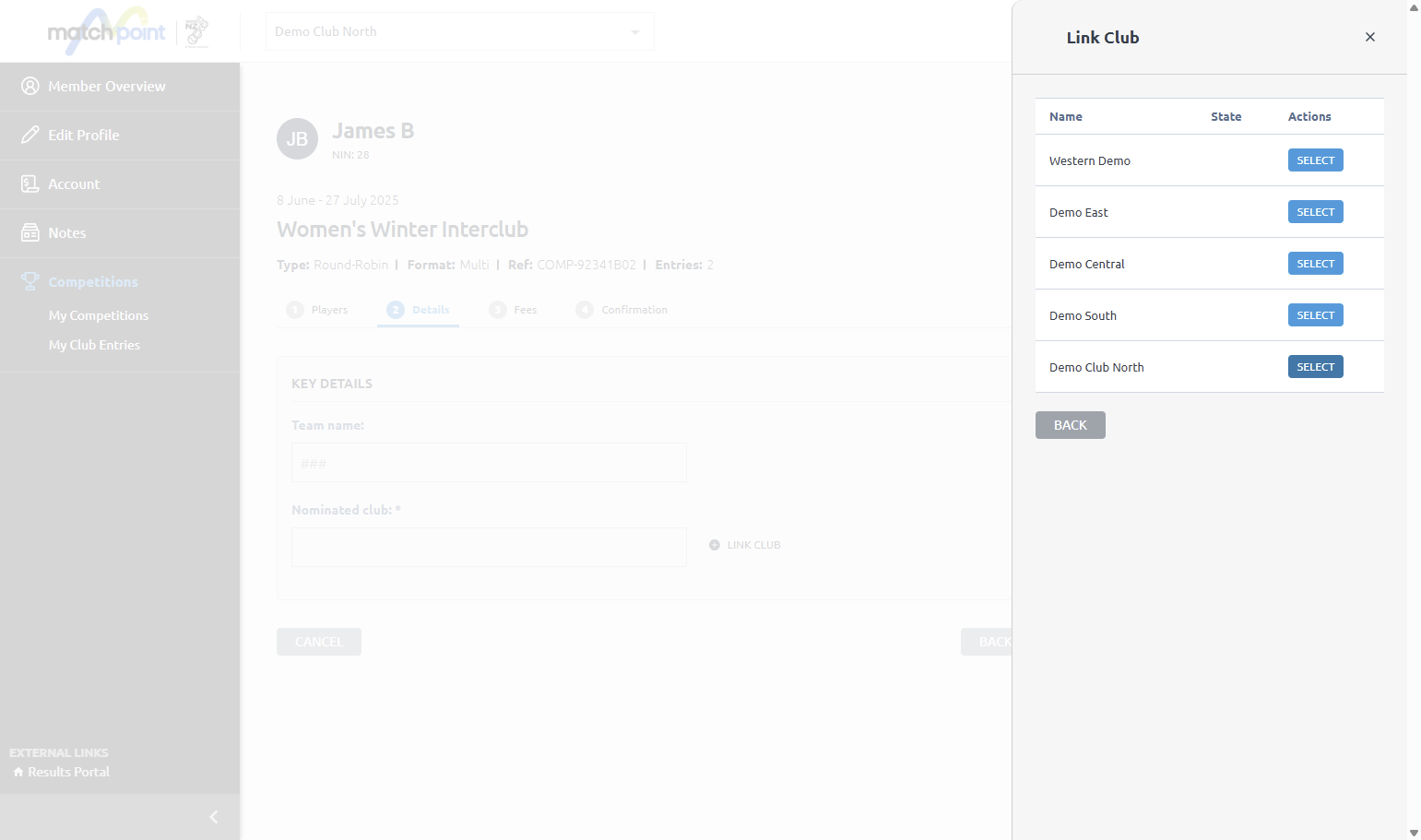Sort by the Name column header
Image resolution: width=1421 pixels, height=840 pixels.
pyautogui.click(x=1066, y=117)
